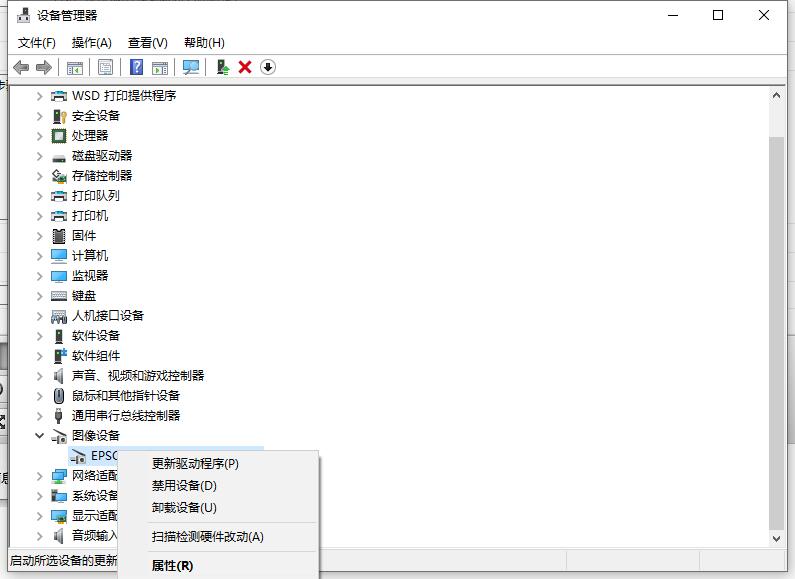
Task: Expand the 网络适配器 node
Action: point(40,476)
